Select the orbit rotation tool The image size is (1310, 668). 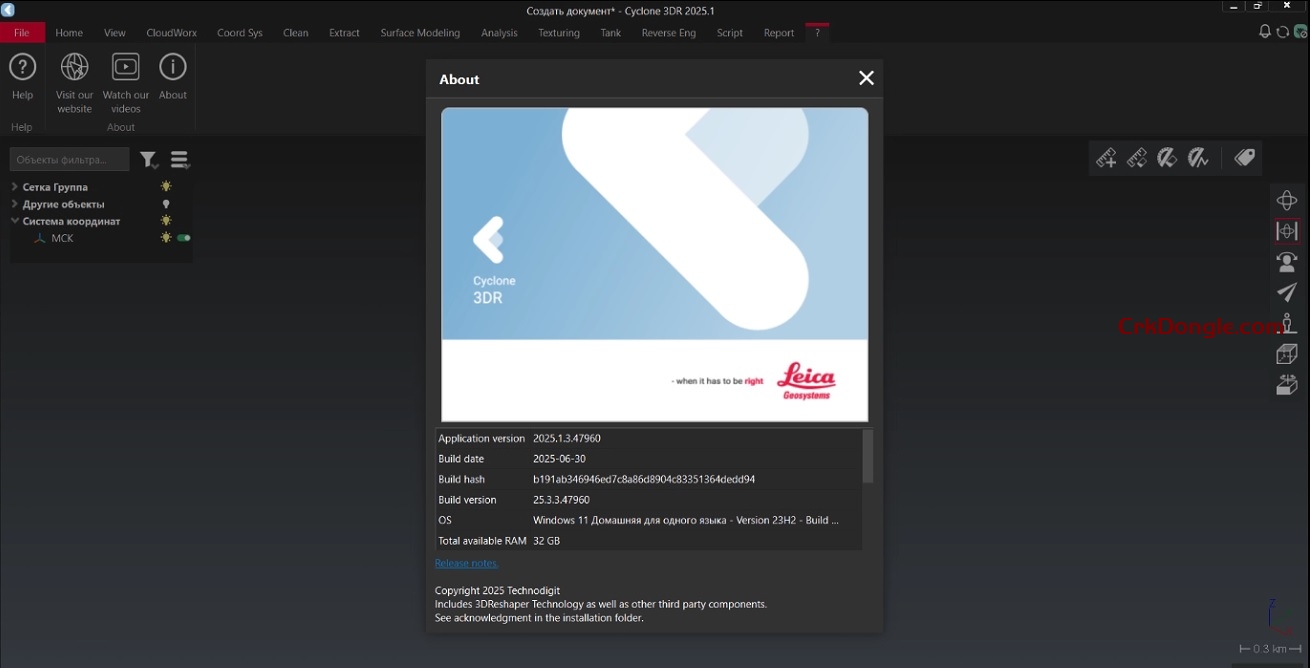coord(1287,199)
